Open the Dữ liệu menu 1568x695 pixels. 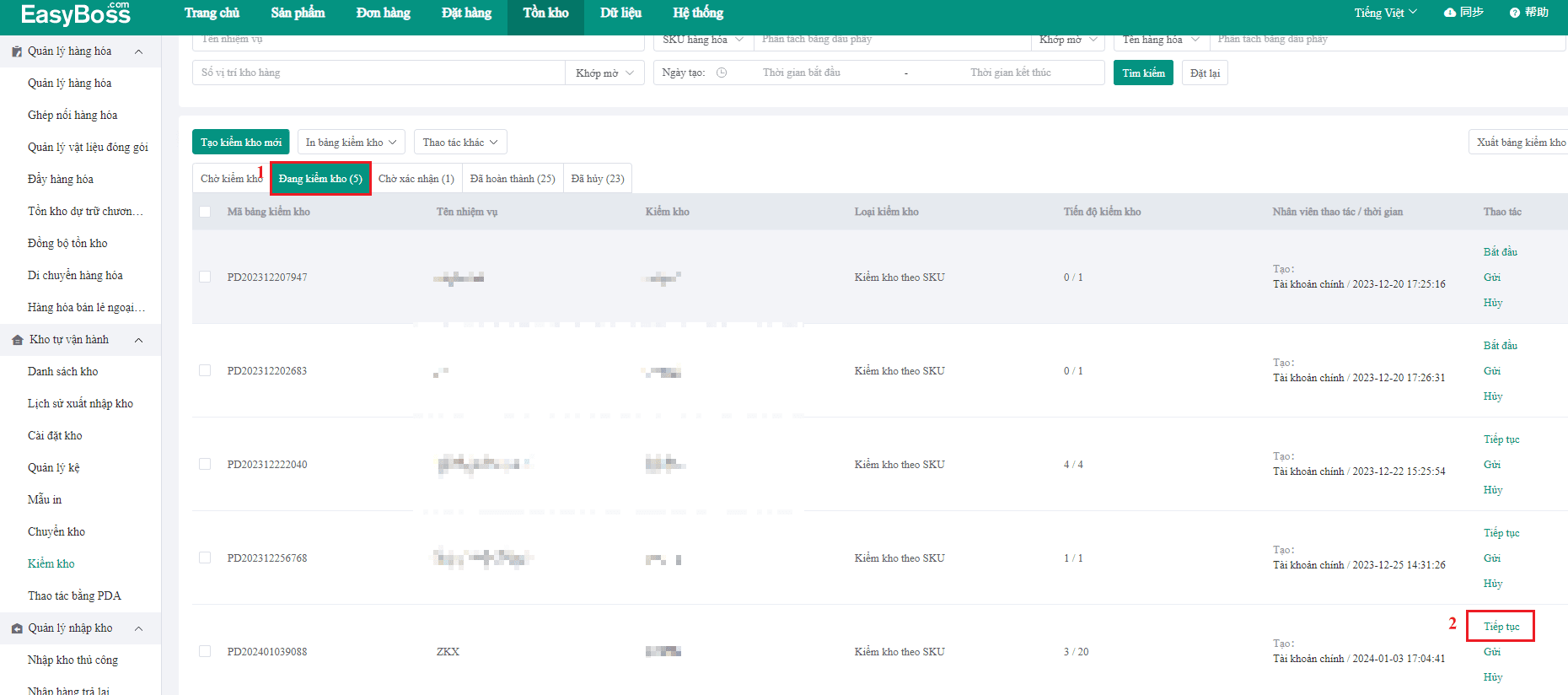click(620, 13)
